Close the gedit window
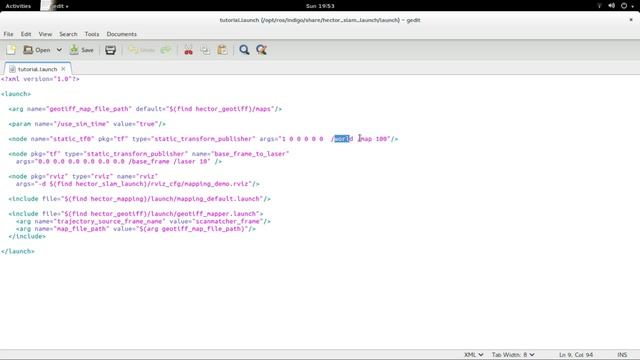Viewport: 640px width, 360px height. click(x=631, y=20)
